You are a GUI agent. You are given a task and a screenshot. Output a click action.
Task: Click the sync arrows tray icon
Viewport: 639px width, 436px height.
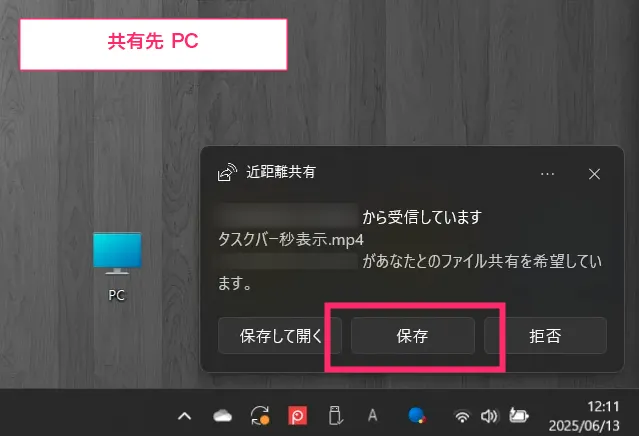(x=260, y=416)
